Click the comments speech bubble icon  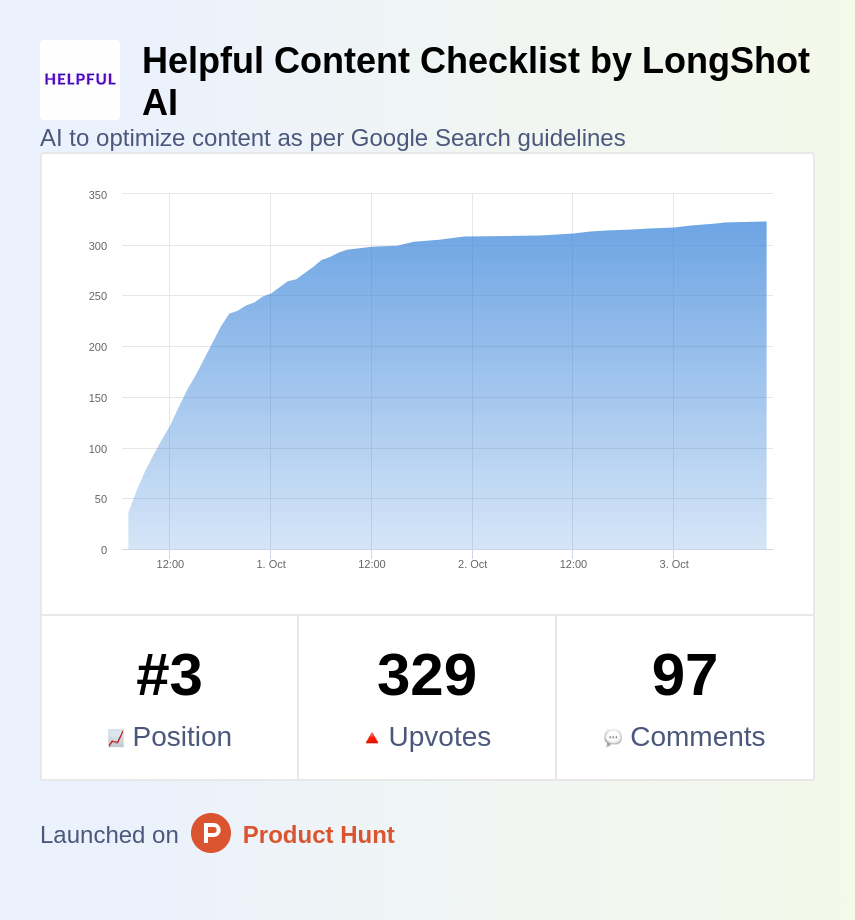(613, 738)
